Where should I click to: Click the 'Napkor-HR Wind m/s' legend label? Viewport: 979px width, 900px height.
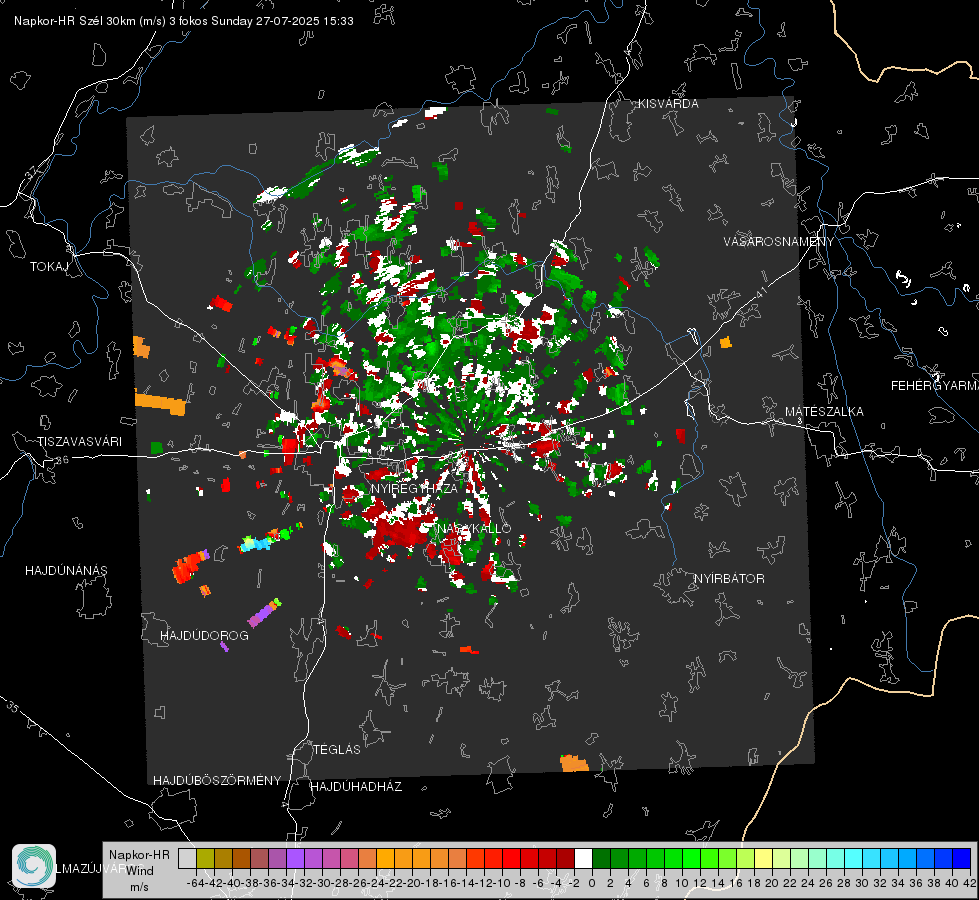[x=139, y=870]
